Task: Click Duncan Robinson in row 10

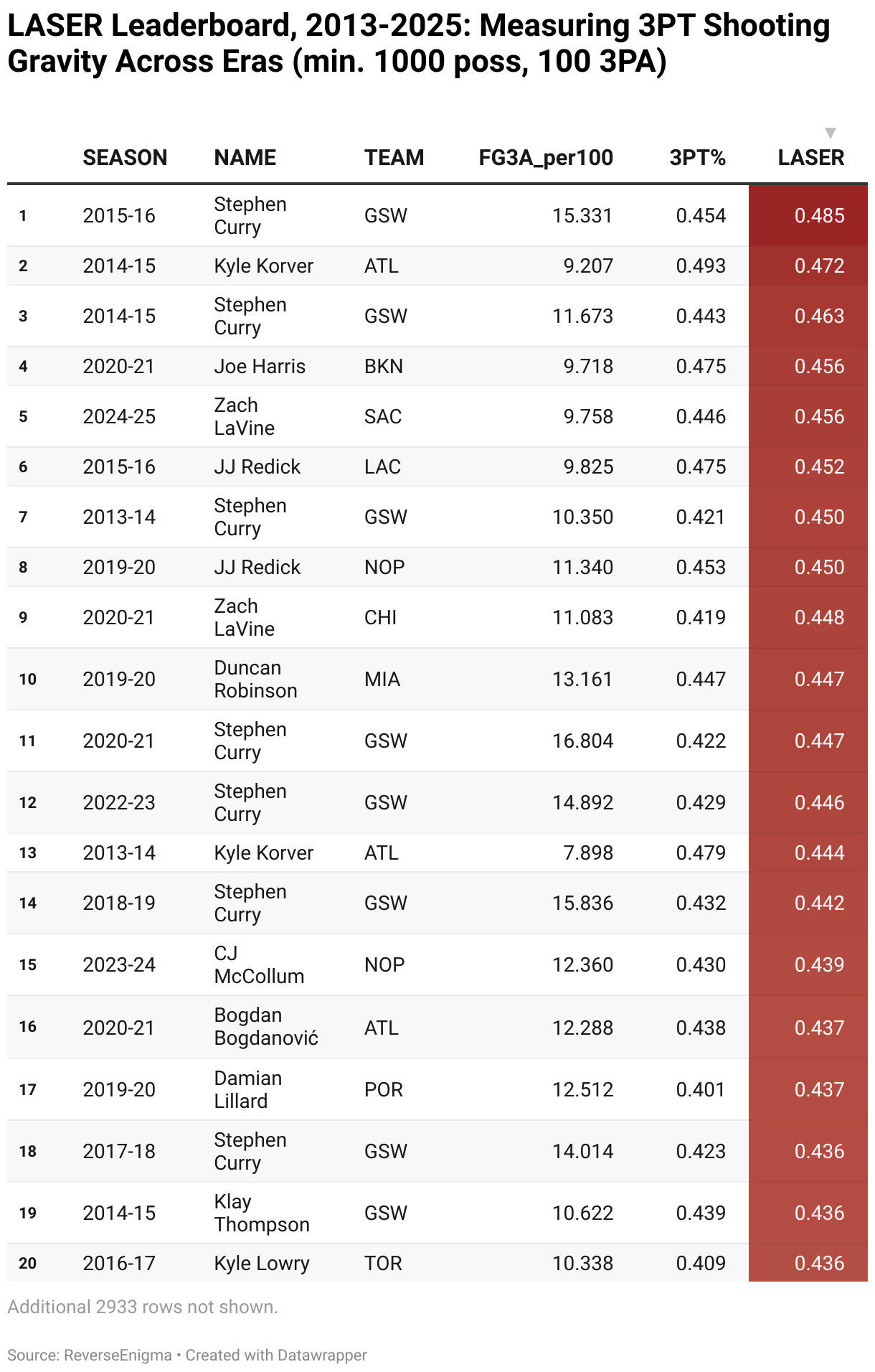Action: (x=255, y=679)
